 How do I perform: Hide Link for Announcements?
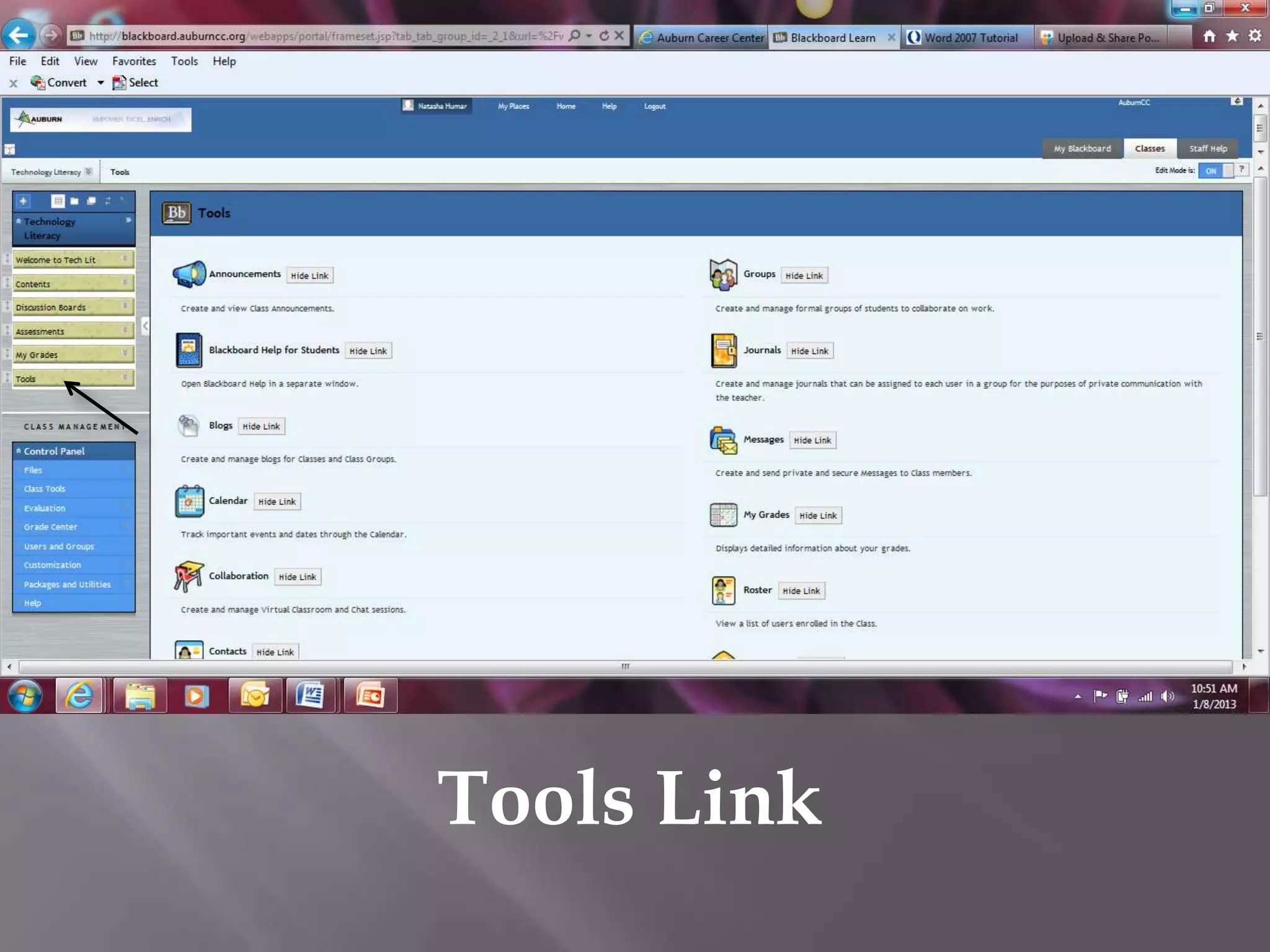[x=309, y=276]
